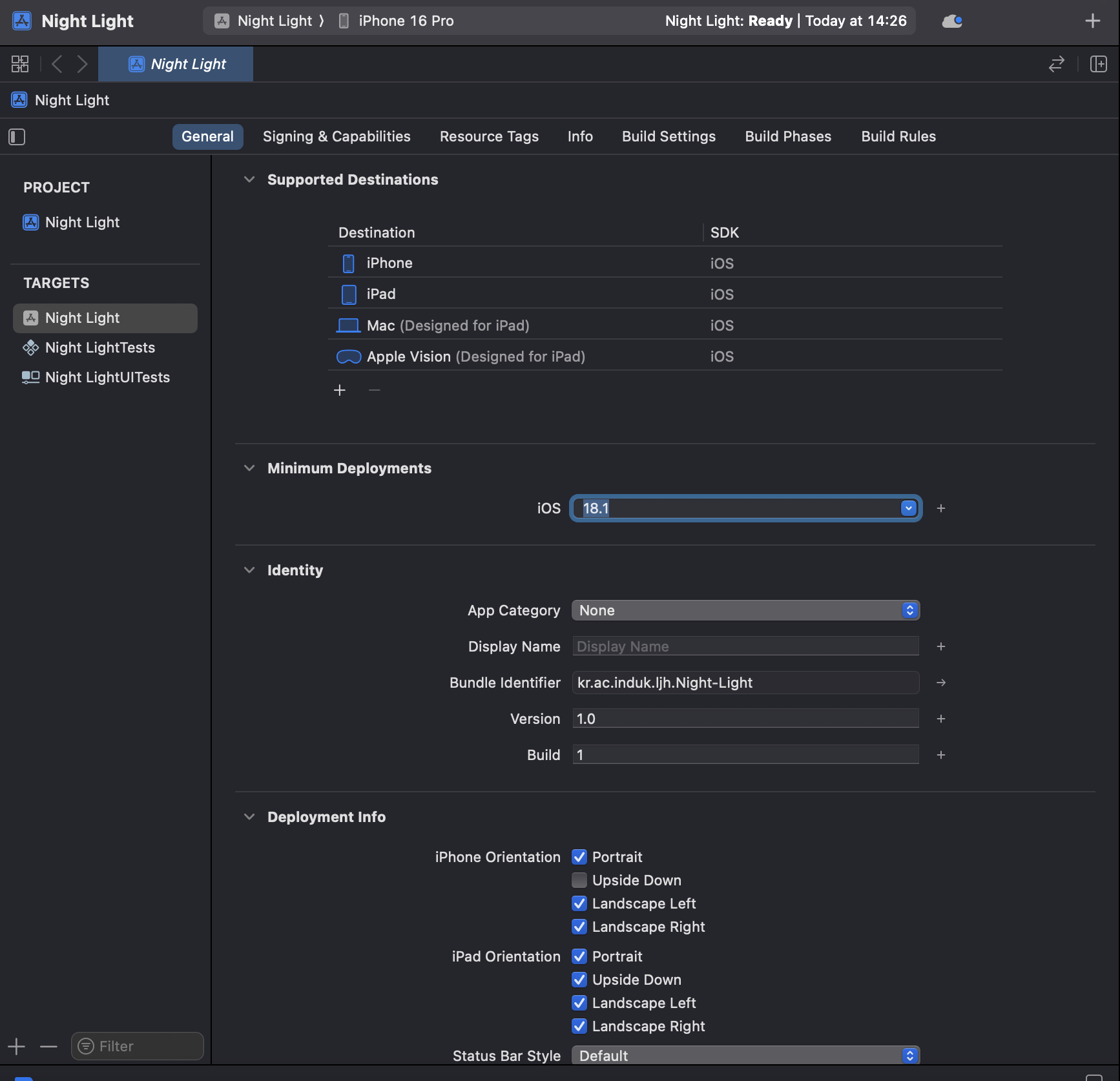This screenshot has width=1120, height=1081.
Task: Uncheck iPad Landscape Left orientation
Action: point(579,1003)
